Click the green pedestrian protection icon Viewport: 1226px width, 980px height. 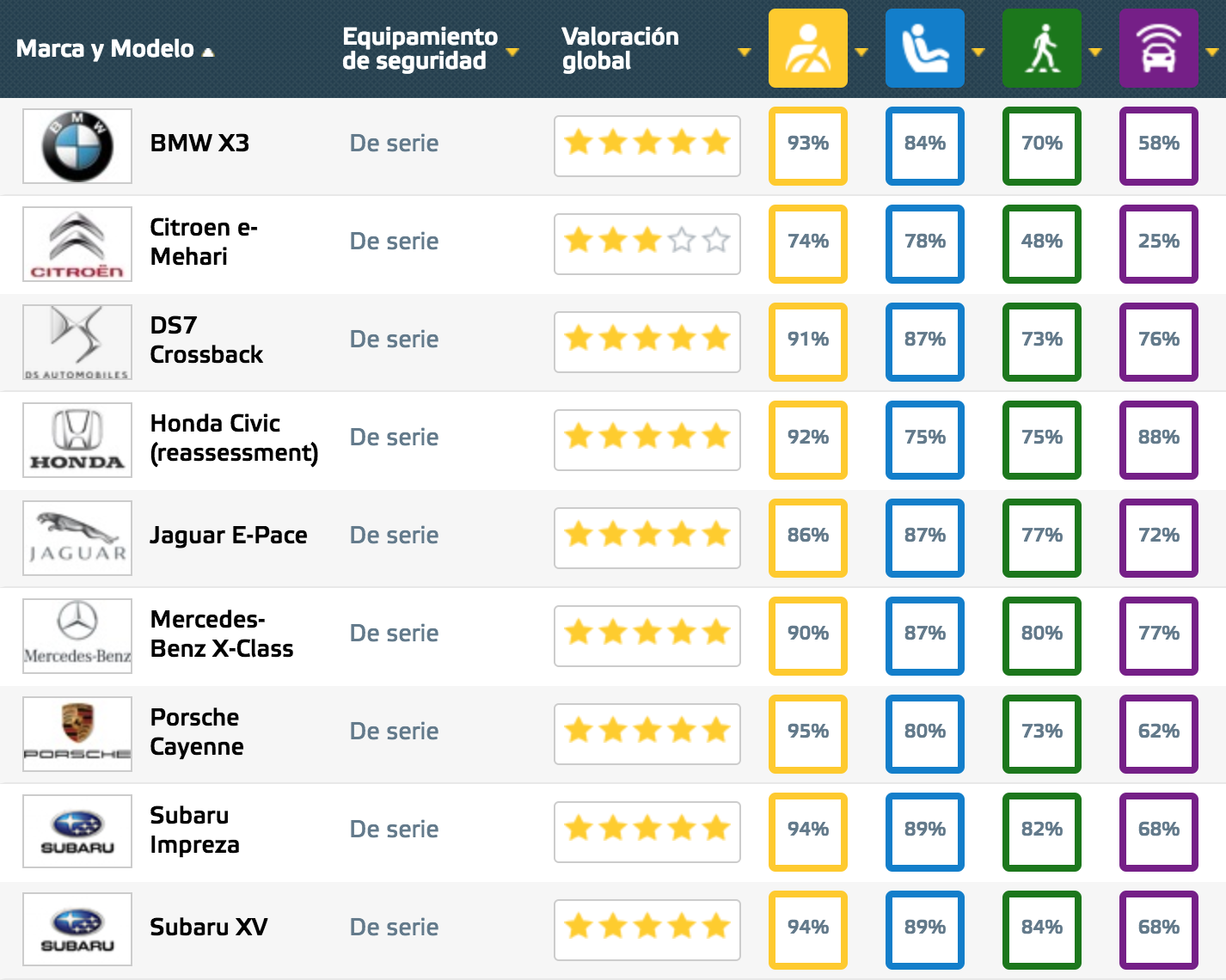pyautogui.click(x=1041, y=48)
